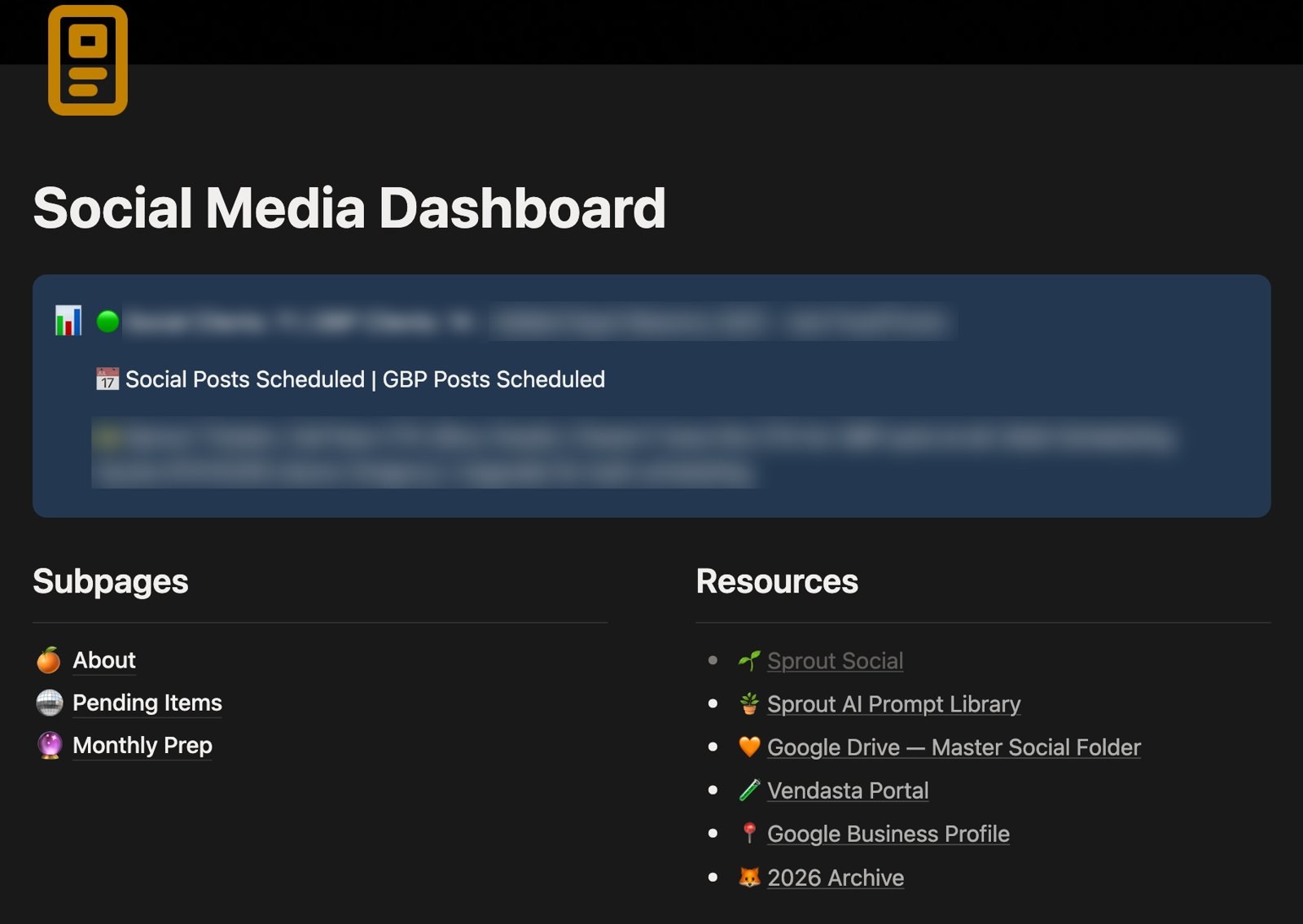Open the Sprout AI Prompt Library link
The image size is (1303, 924).
893,703
